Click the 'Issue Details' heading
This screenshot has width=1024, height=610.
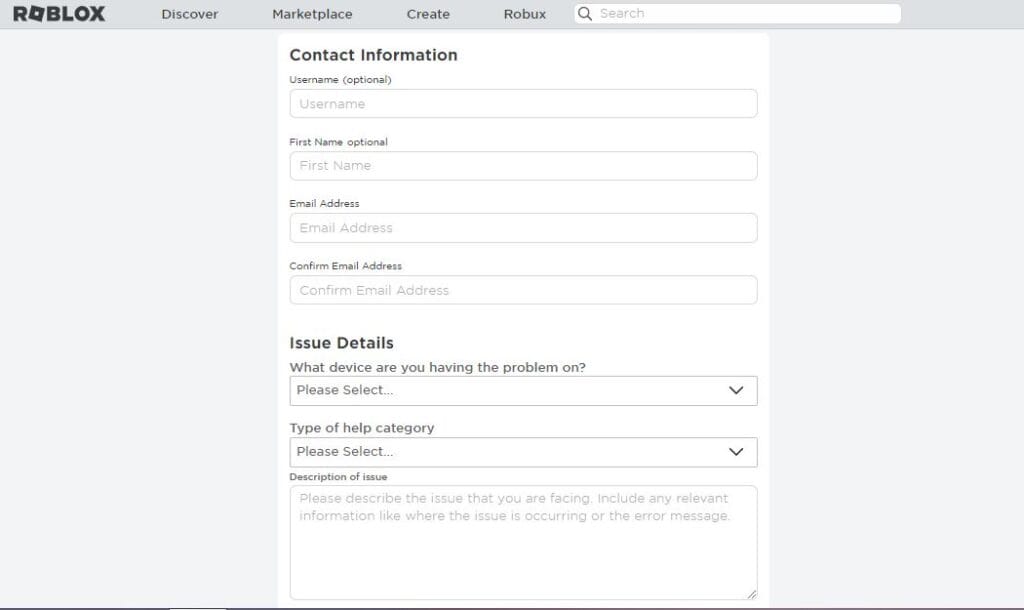click(342, 343)
